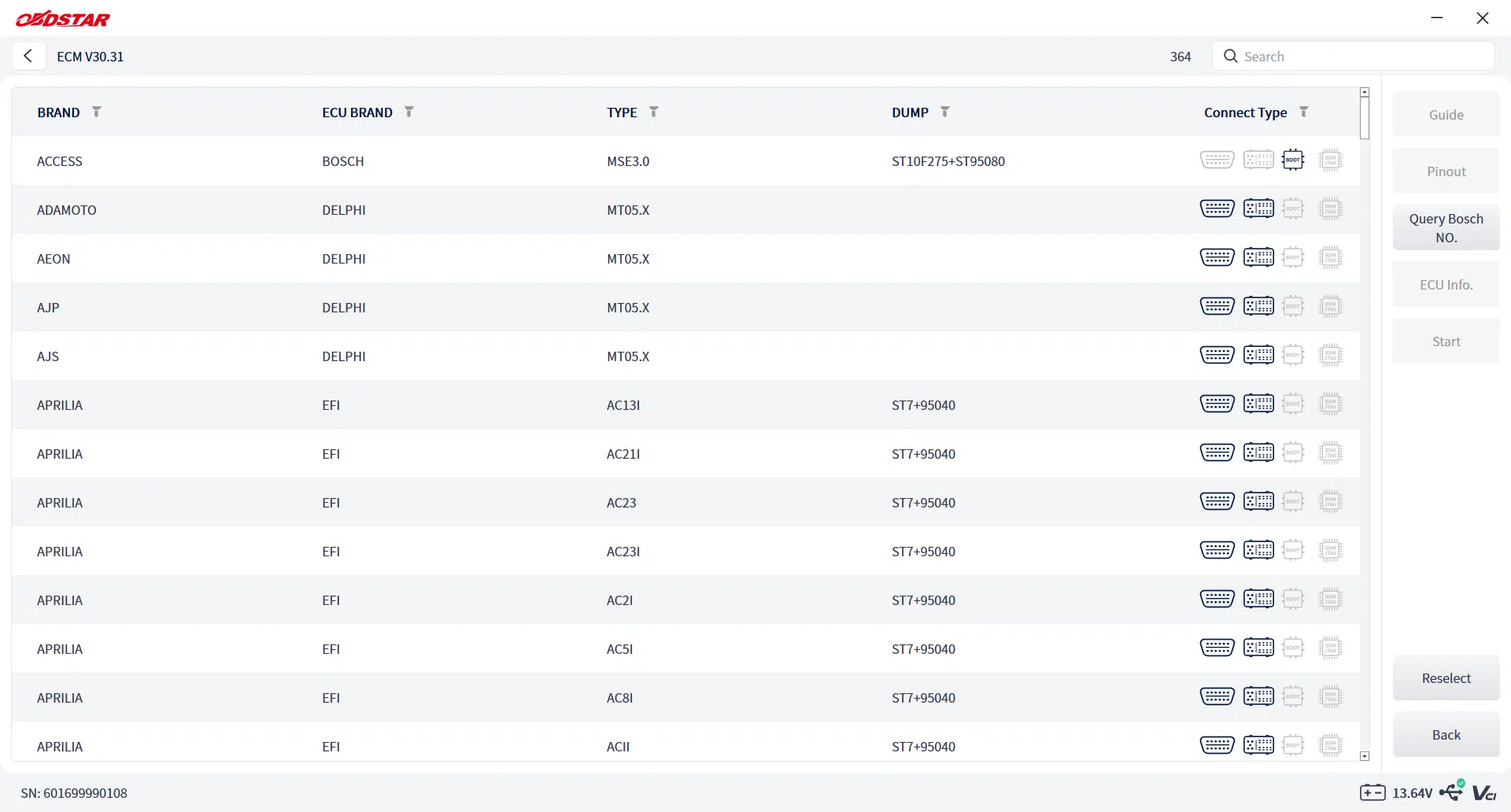
Task: Choose OBD connector icon in AC21I row
Action: (x=1217, y=452)
